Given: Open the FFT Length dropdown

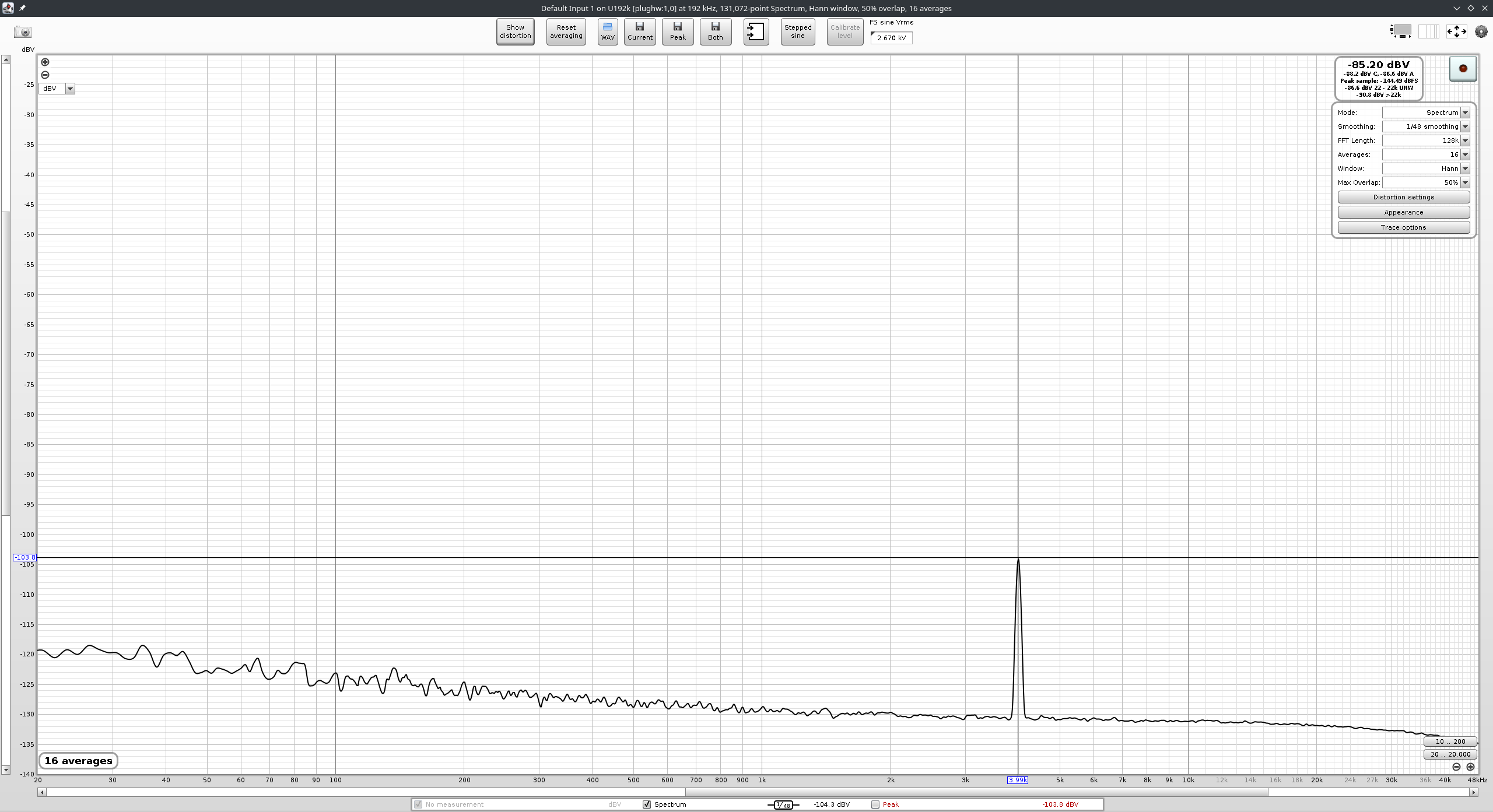Looking at the screenshot, I should [1426, 140].
